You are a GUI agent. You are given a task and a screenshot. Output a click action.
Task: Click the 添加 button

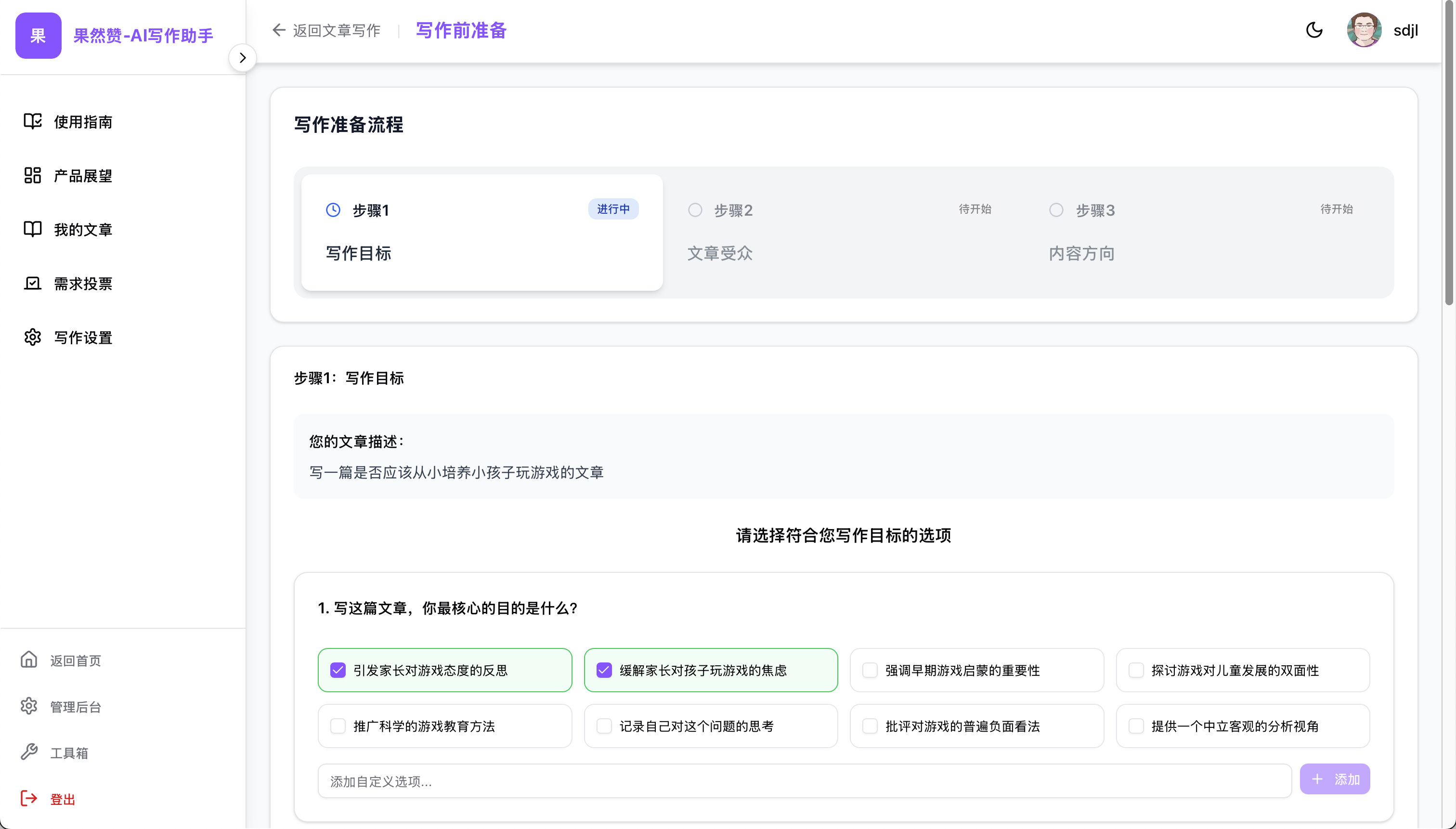[1334, 779]
